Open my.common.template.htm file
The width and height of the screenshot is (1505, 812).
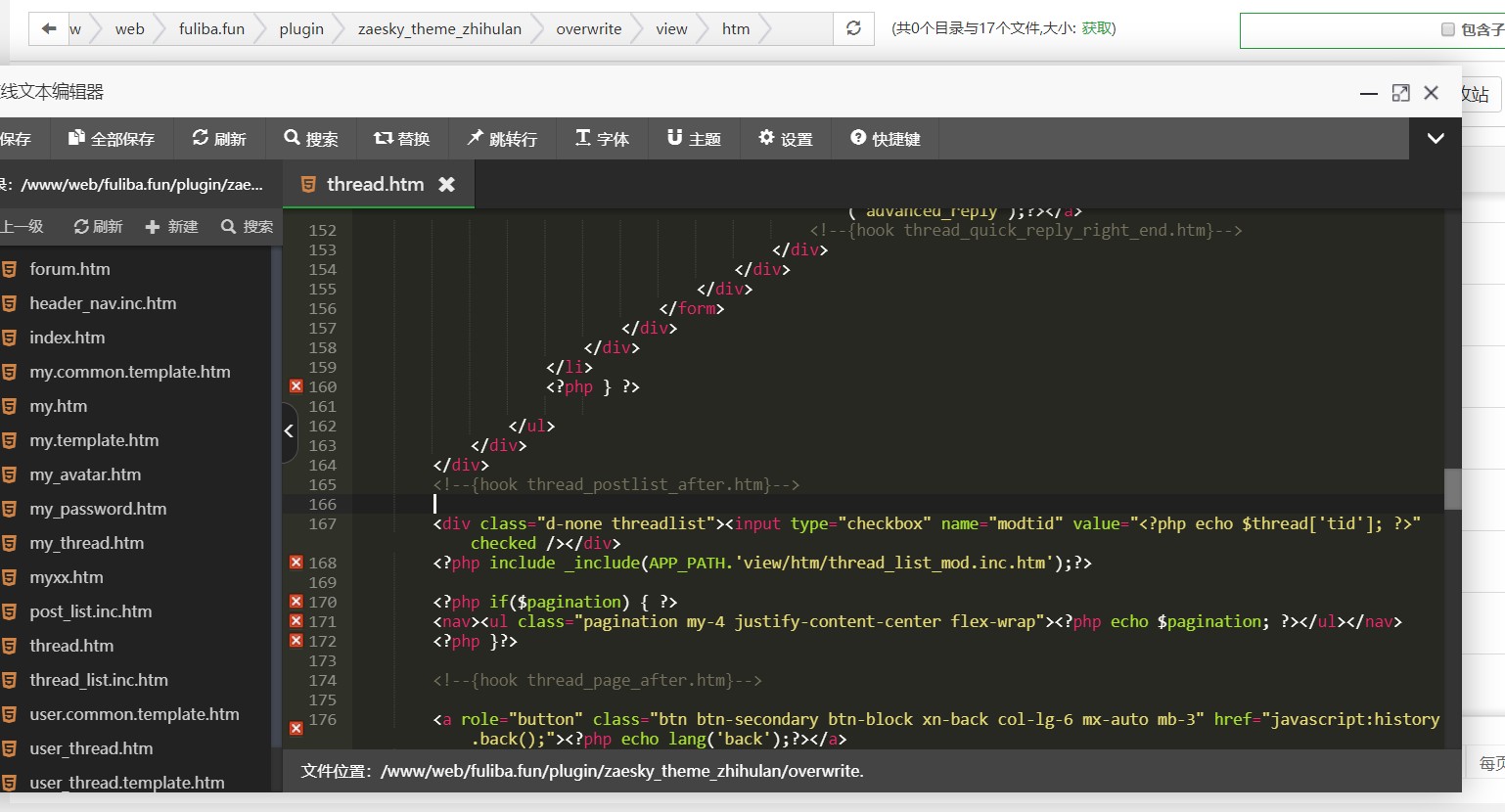pyautogui.click(x=129, y=372)
